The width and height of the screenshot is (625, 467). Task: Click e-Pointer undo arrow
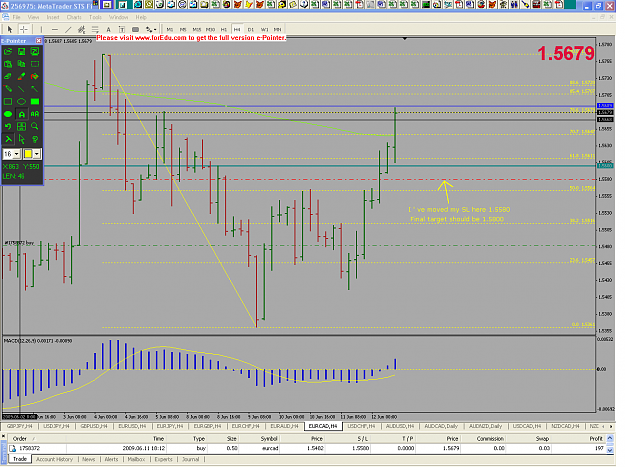point(8,127)
